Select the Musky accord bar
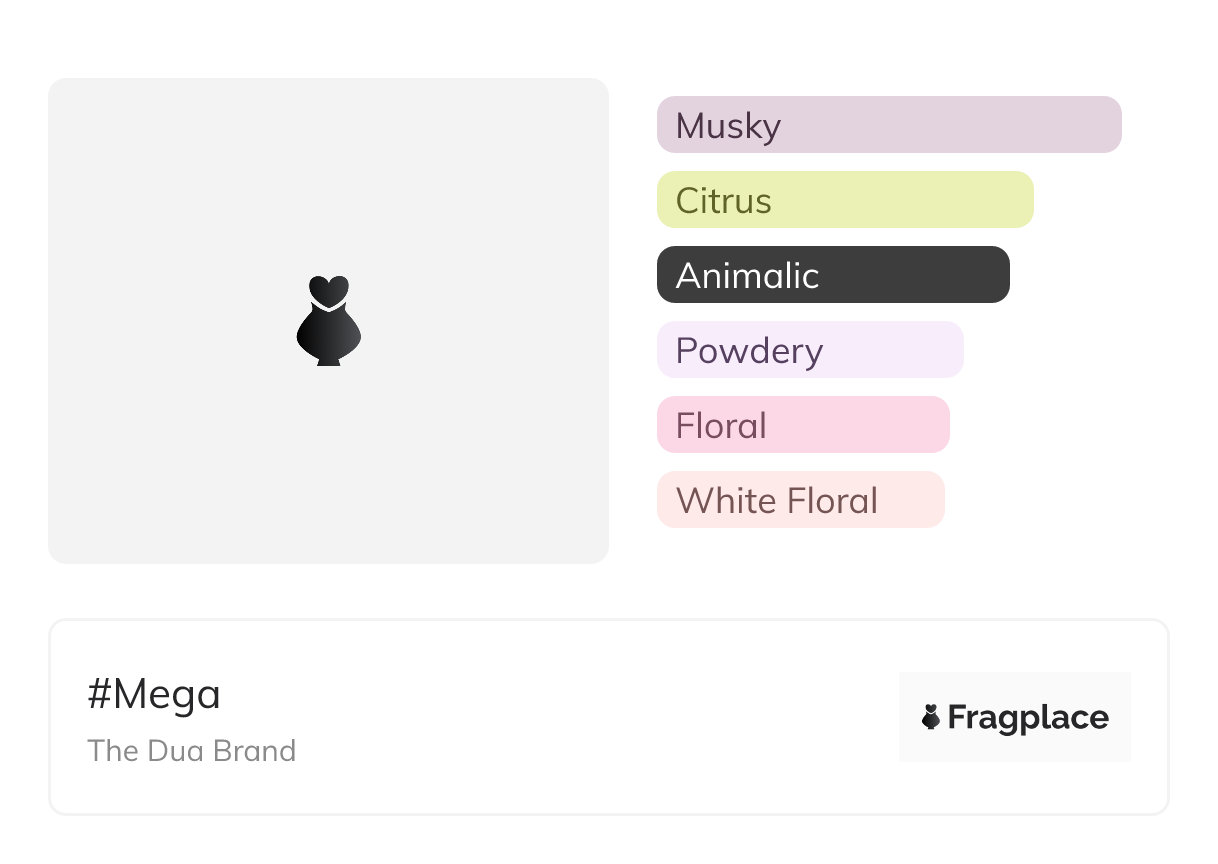 click(889, 125)
